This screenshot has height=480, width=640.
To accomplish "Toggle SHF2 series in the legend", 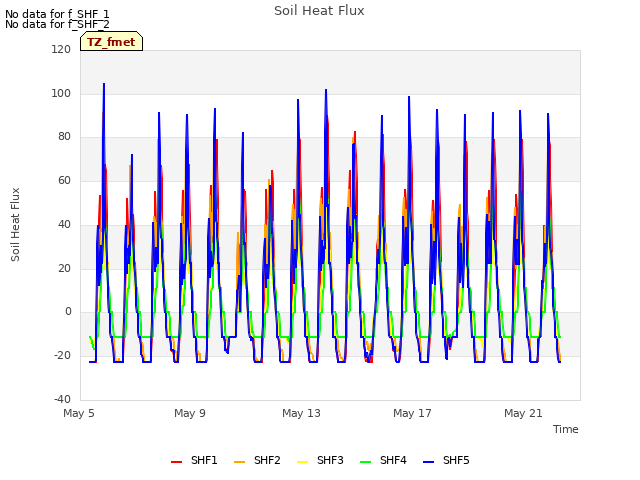I will tap(257, 460).
